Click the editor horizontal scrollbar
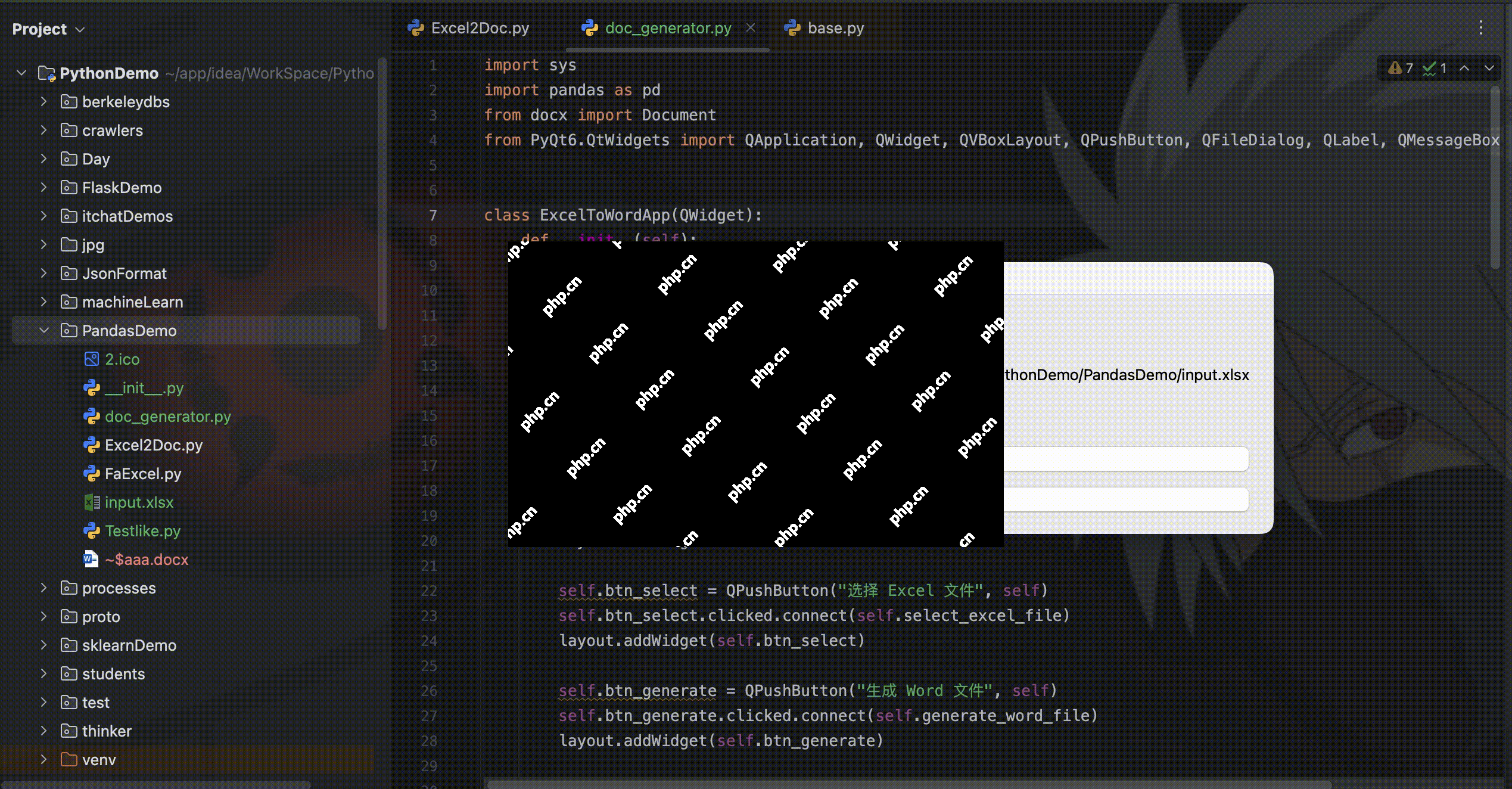1512x789 pixels. pos(909,784)
